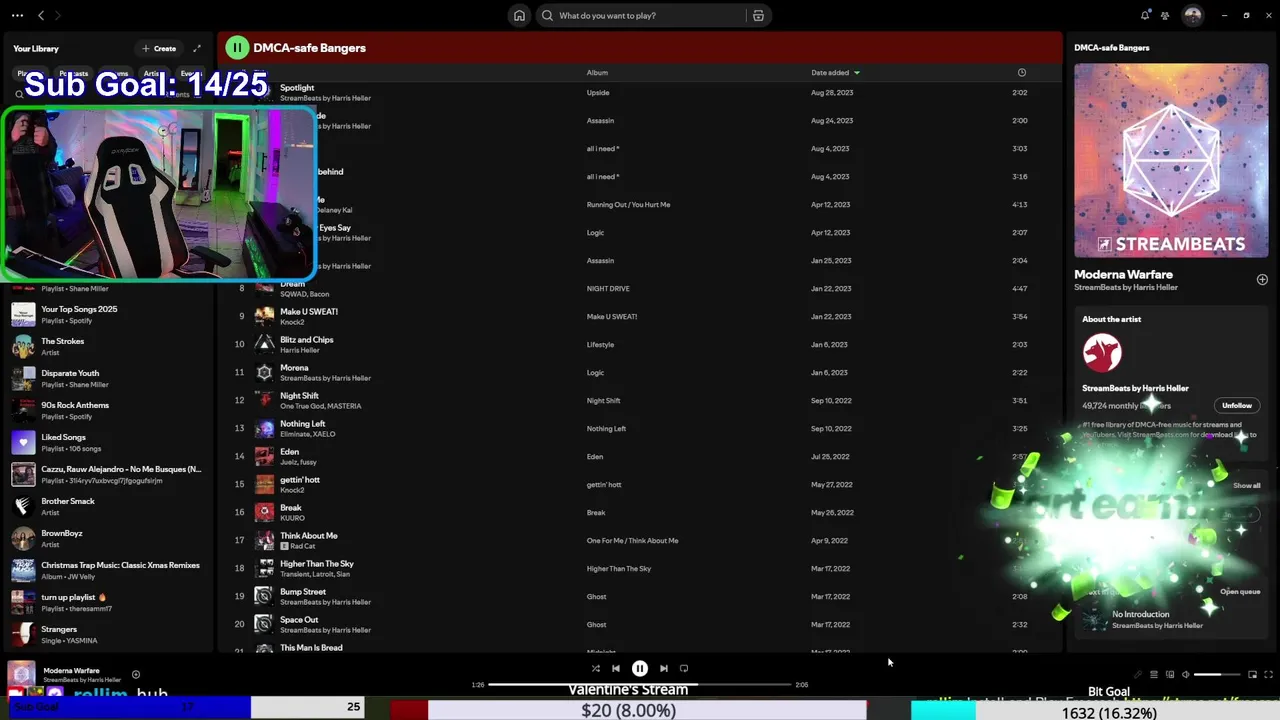Select the No Introduction next-in-queue track
The image size is (1280, 720).
click(1171, 620)
